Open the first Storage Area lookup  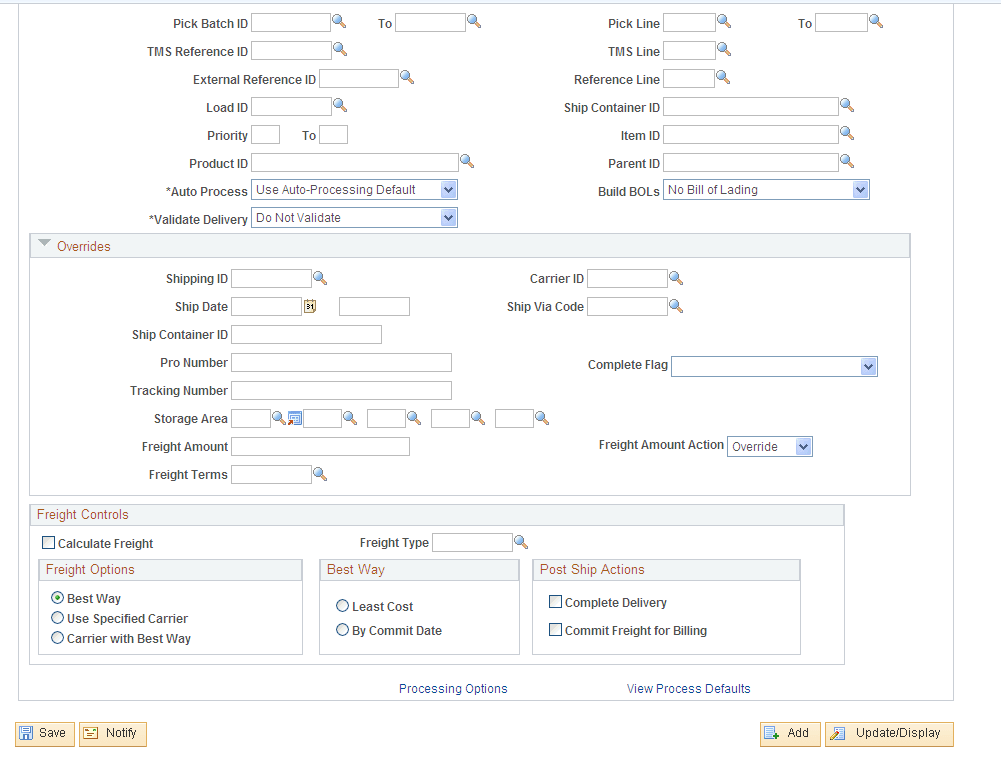click(278, 418)
